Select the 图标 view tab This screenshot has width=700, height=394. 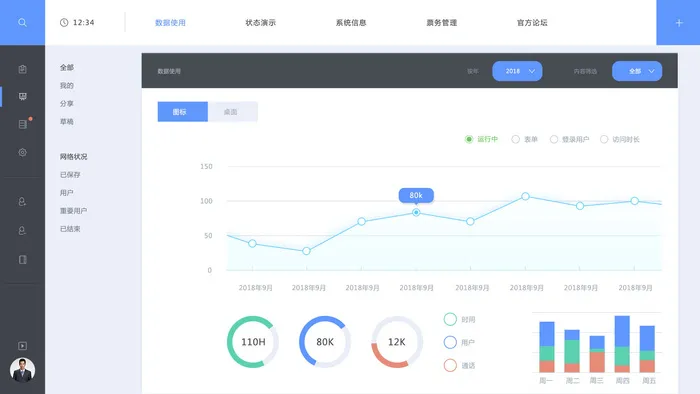point(183,112)
